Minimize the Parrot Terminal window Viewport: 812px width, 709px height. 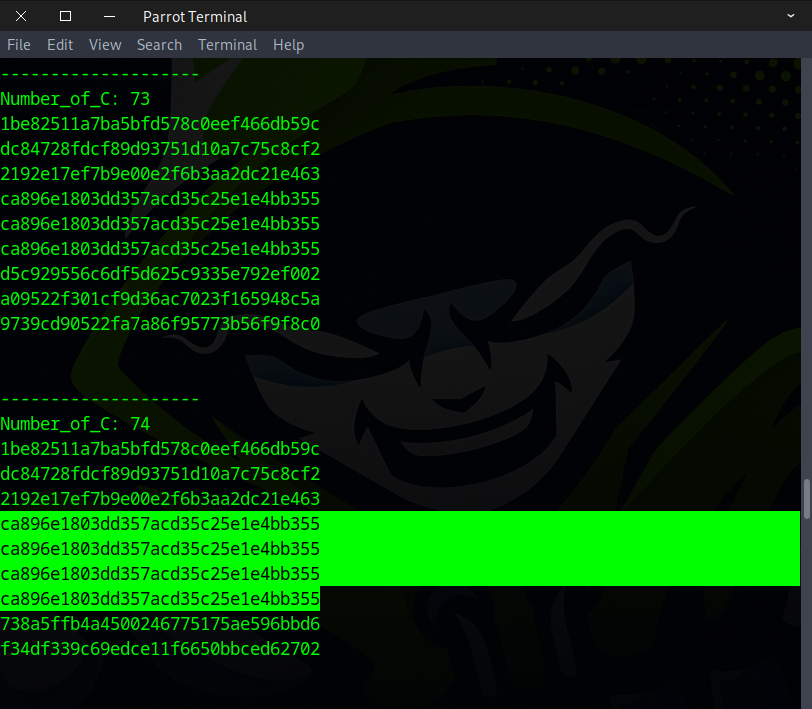pos(109,16)
